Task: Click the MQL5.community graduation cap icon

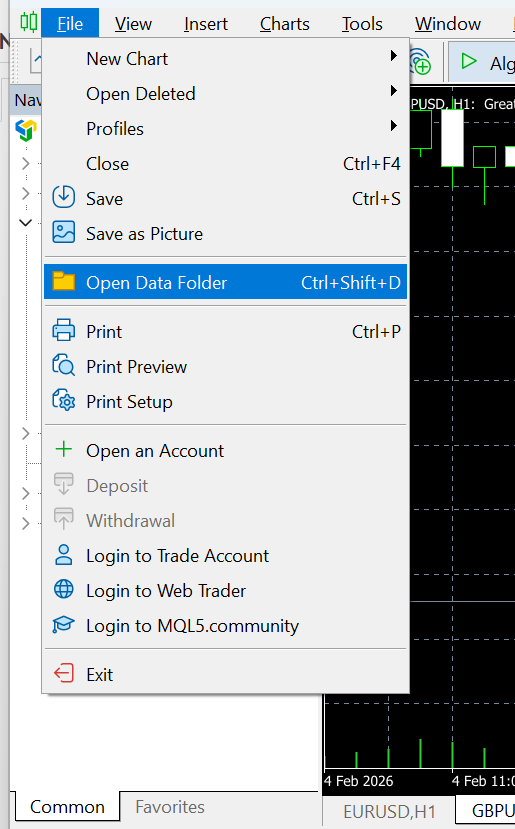Action: coord(63,625)
